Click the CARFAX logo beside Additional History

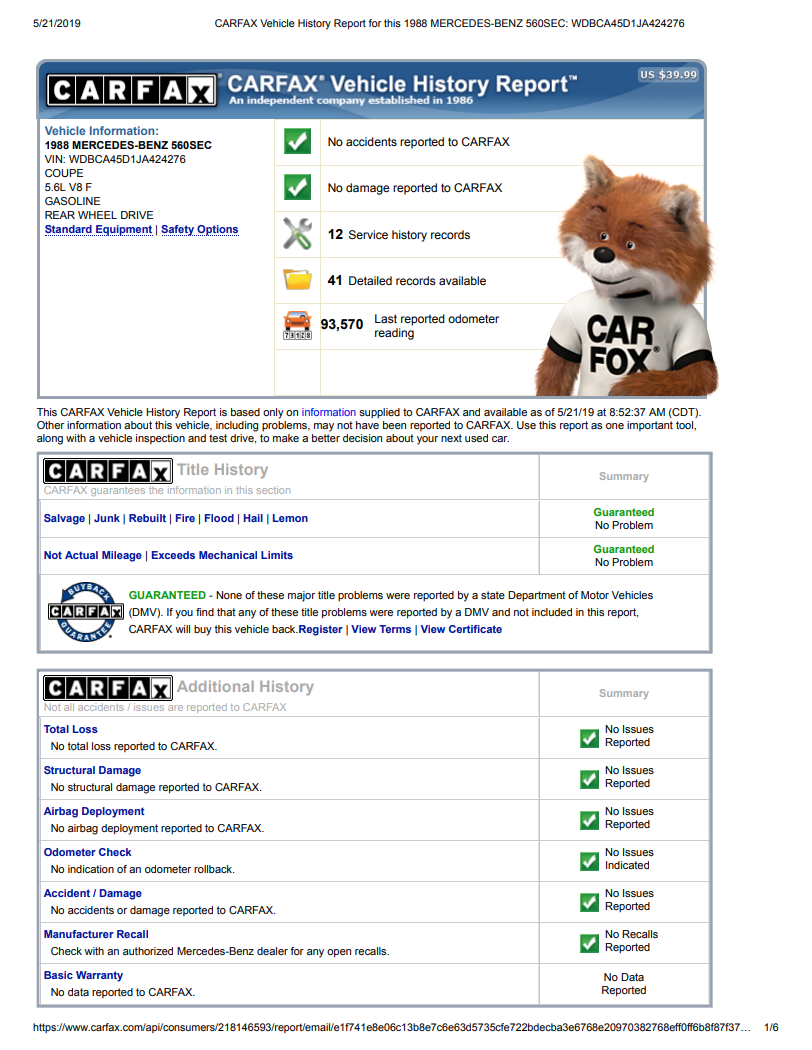click(107, 688)
